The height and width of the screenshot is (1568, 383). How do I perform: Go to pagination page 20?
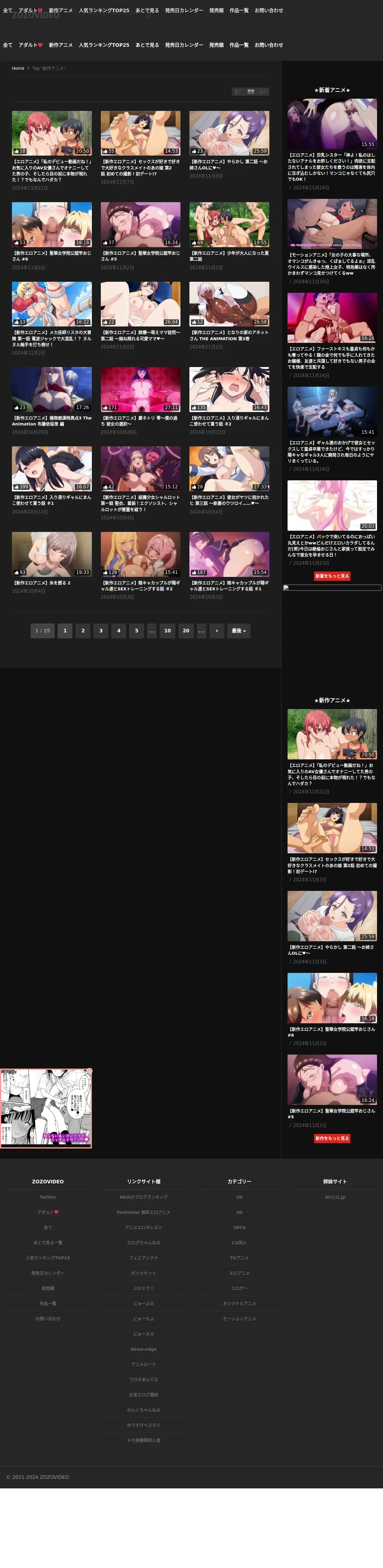[186, 631]
